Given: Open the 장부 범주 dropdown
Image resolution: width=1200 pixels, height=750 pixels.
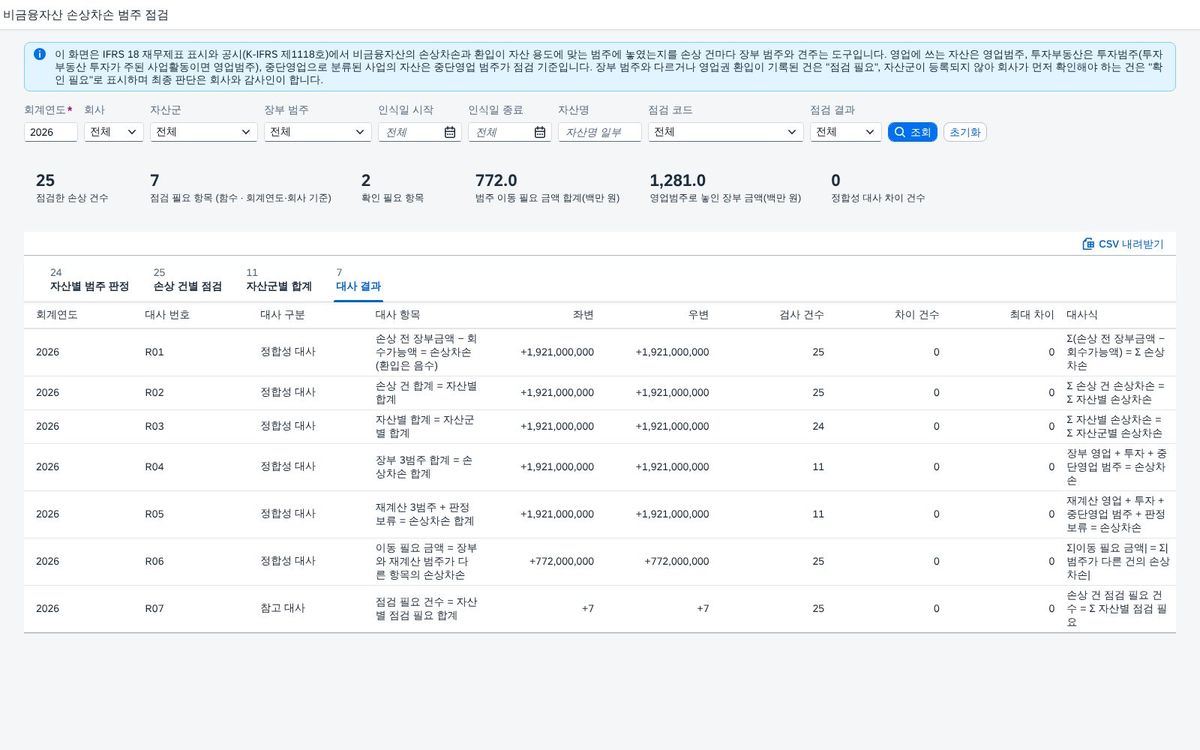Looking at the screenshot, I should pos(318,132).
